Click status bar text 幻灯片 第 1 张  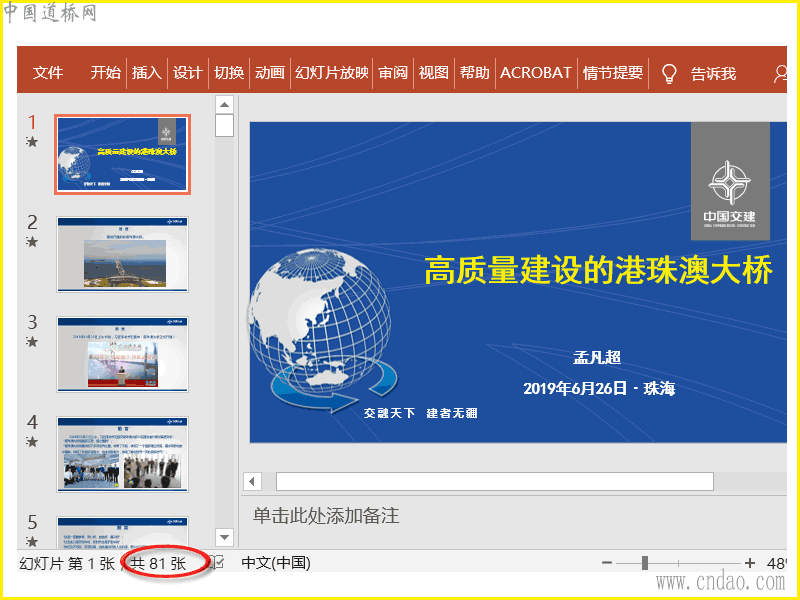click(67, 563)
